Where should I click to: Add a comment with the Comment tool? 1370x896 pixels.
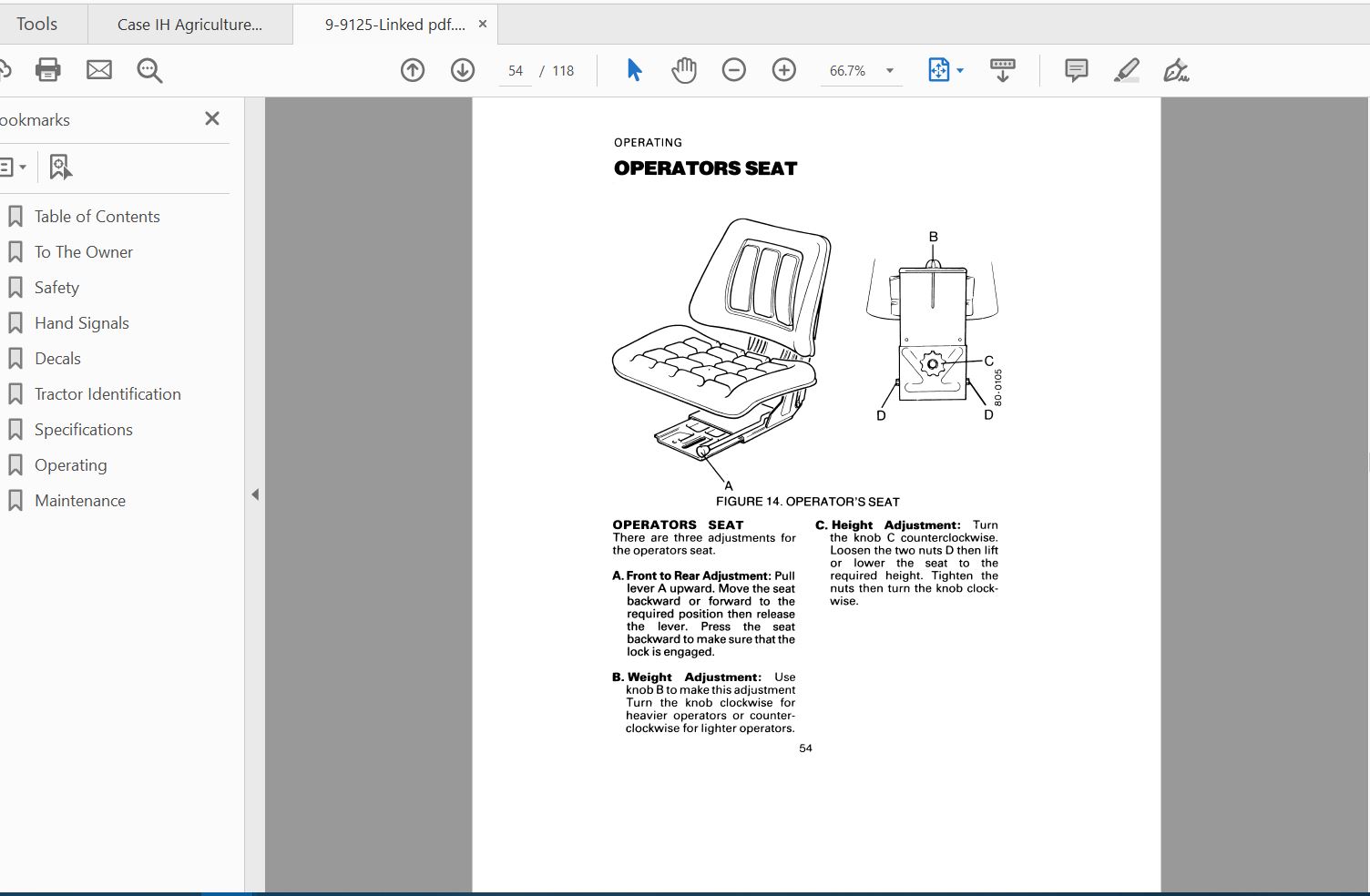click(x=1075, y=69)
